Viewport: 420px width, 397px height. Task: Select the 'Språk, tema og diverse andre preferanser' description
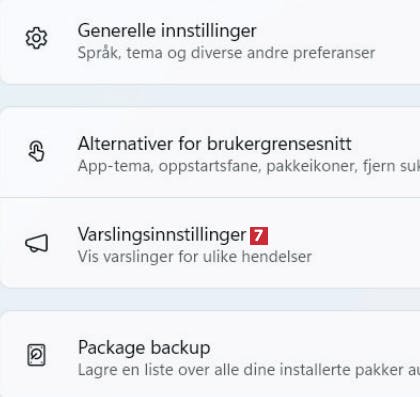tap(226, 53)
